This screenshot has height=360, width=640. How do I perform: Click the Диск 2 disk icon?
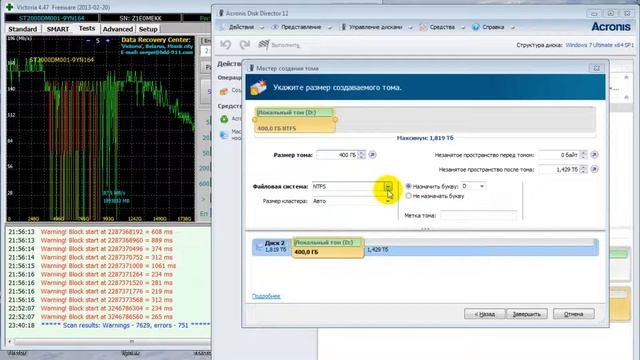pos(259,246)
